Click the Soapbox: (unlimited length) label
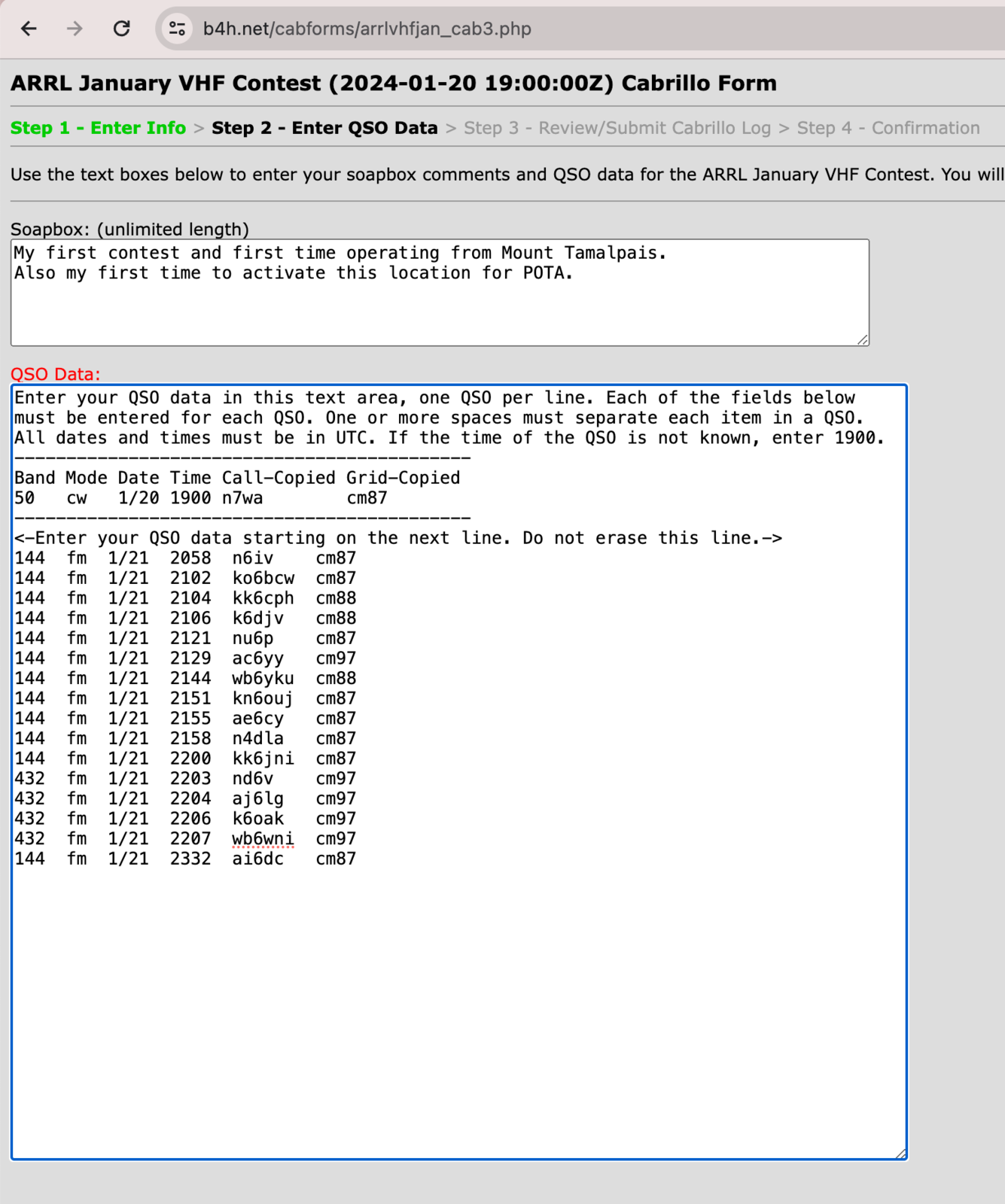1005x1204 pixels. click(x=129, y=229)
